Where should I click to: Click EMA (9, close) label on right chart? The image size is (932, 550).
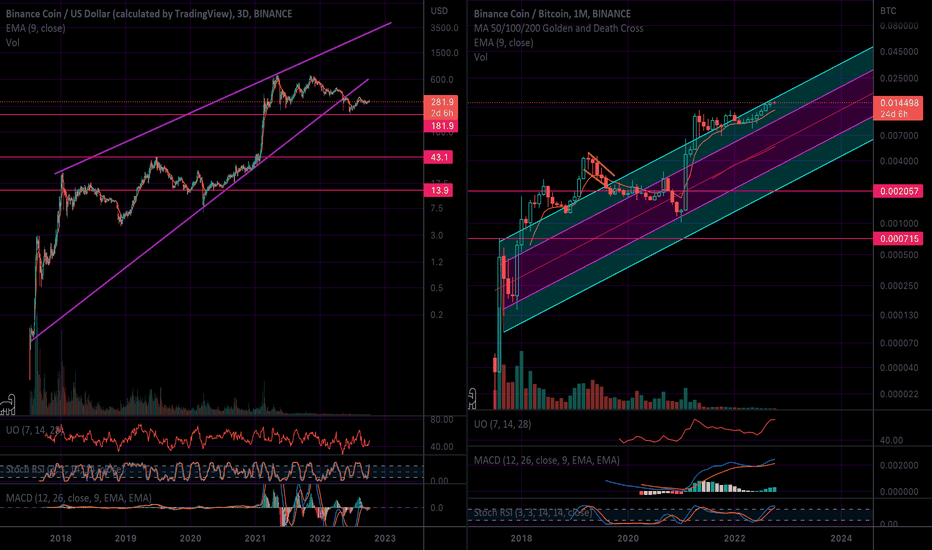(503, 42)
